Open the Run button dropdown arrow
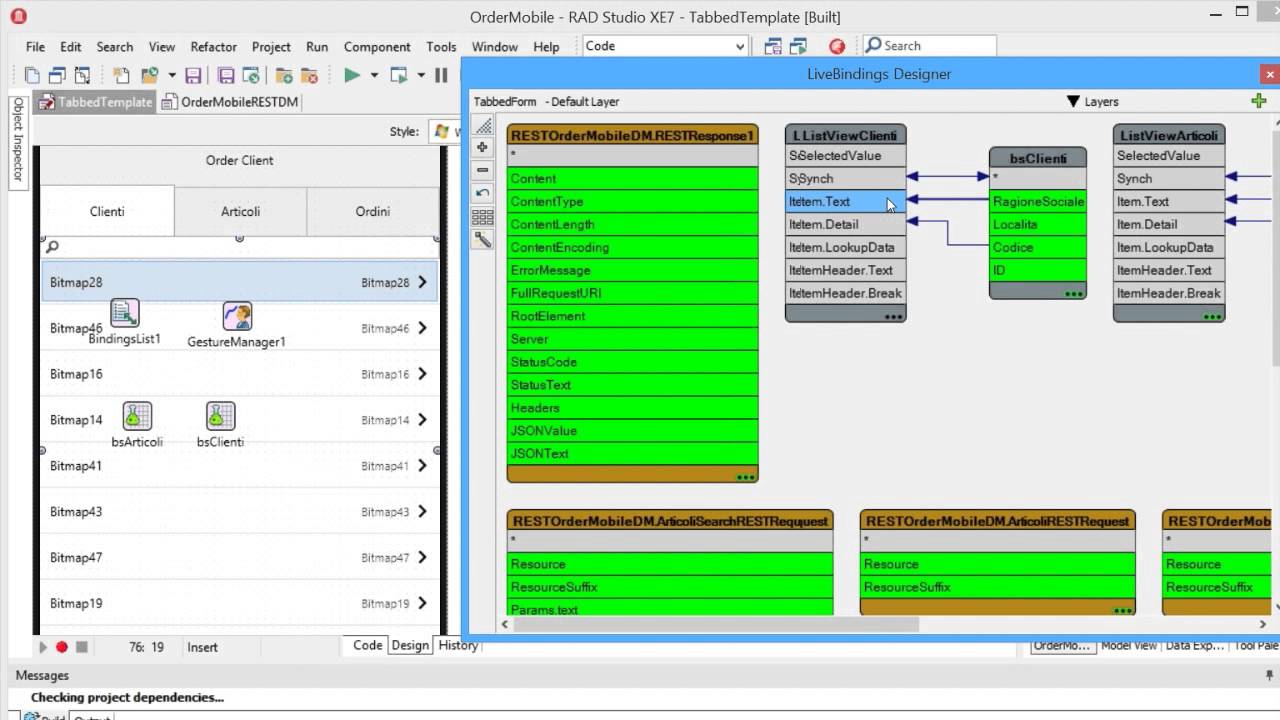This screenshot has height=720, width=1280. point(374,75)
